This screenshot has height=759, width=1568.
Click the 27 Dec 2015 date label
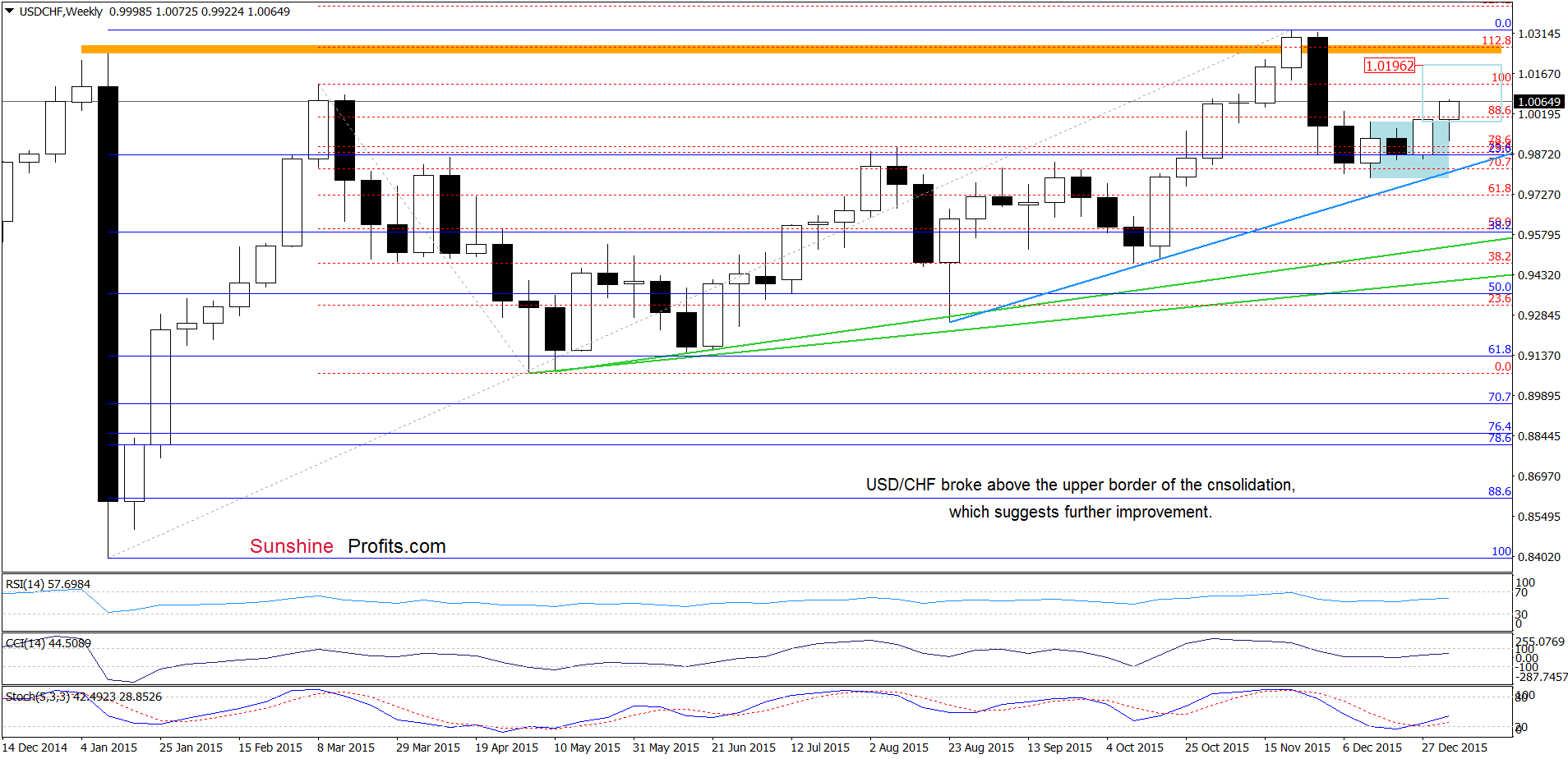(1455, 747)
